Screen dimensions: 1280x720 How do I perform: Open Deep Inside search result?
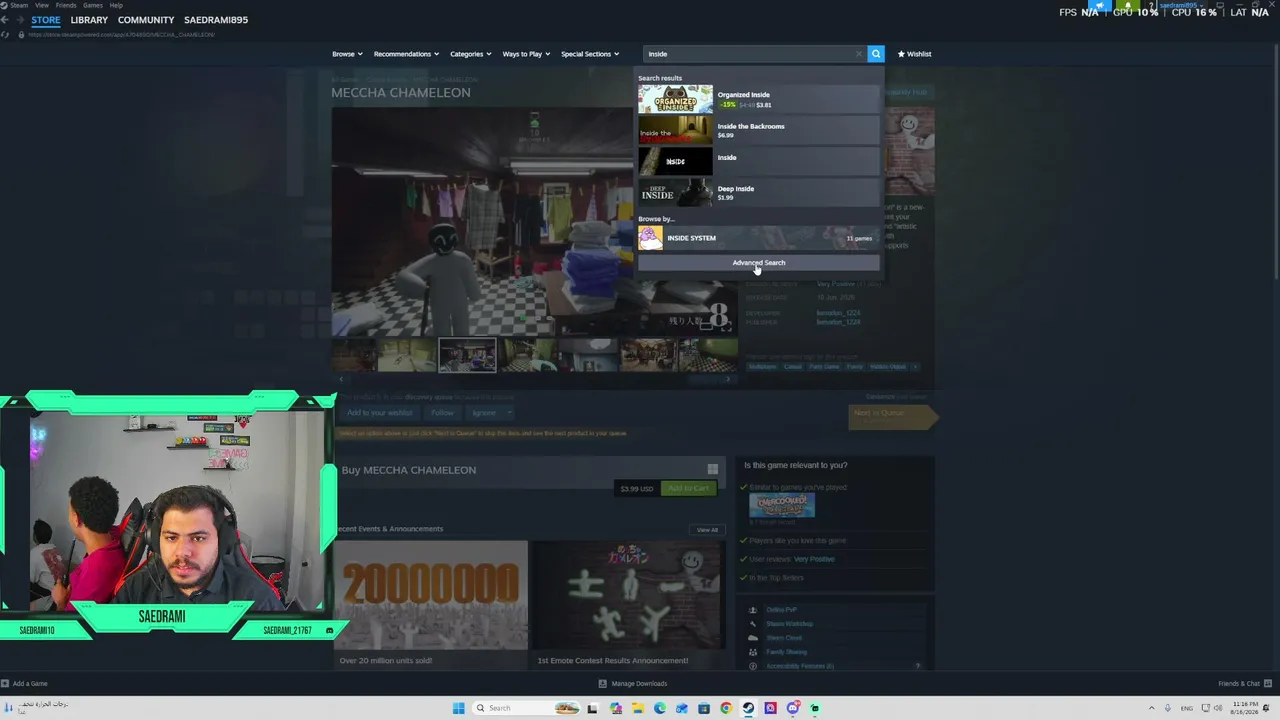coord(759,192)
